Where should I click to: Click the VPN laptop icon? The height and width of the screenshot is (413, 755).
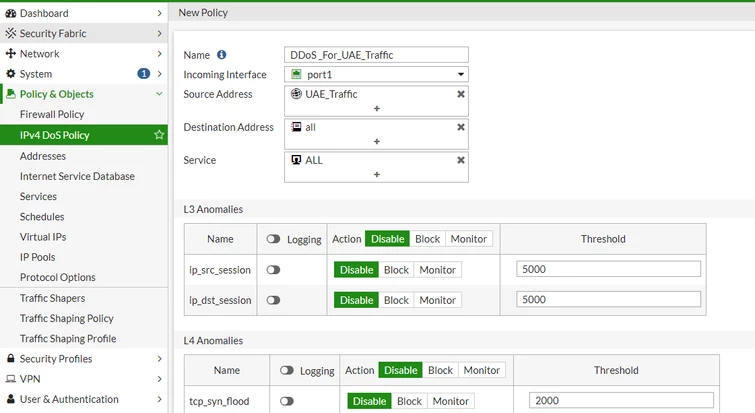(11, 379)
